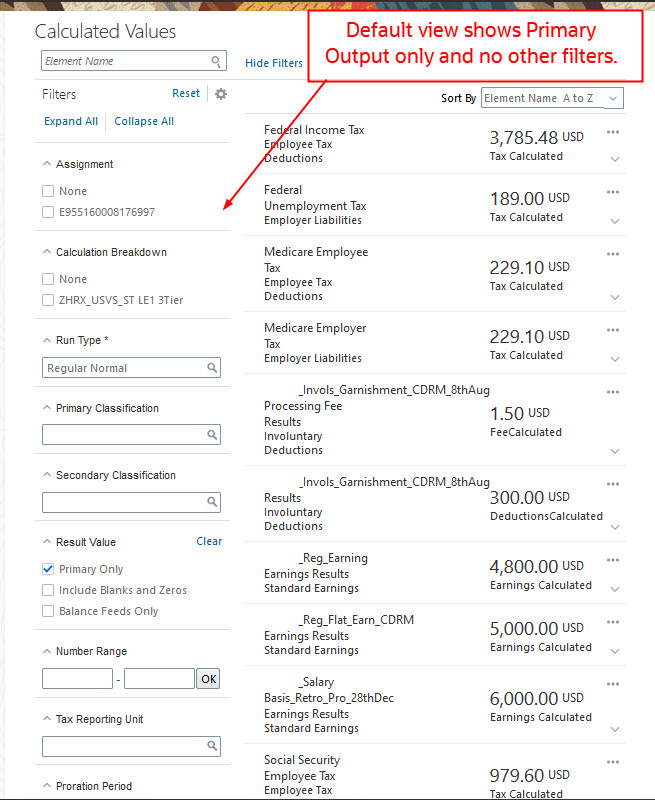Check assignment E955160008176997 checkbox
Screen dimensions: 655x800
click(x=48, y=212)
